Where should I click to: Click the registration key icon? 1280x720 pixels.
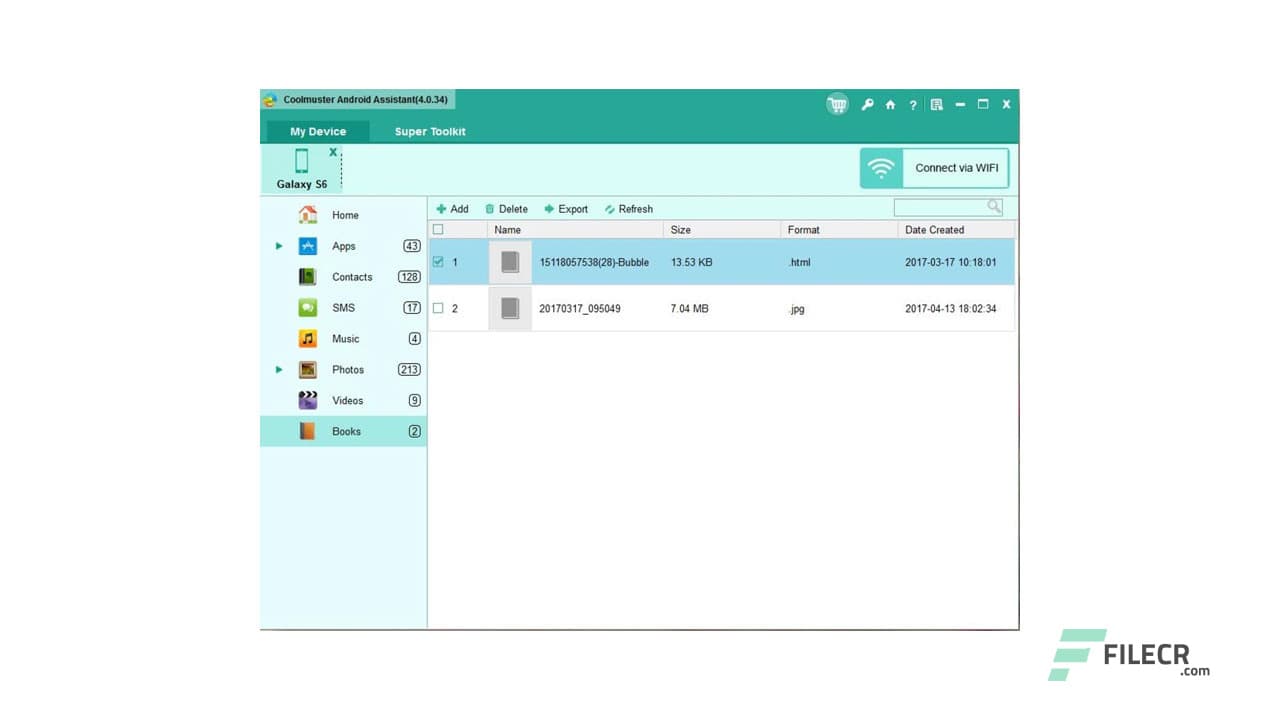[867, 104]
